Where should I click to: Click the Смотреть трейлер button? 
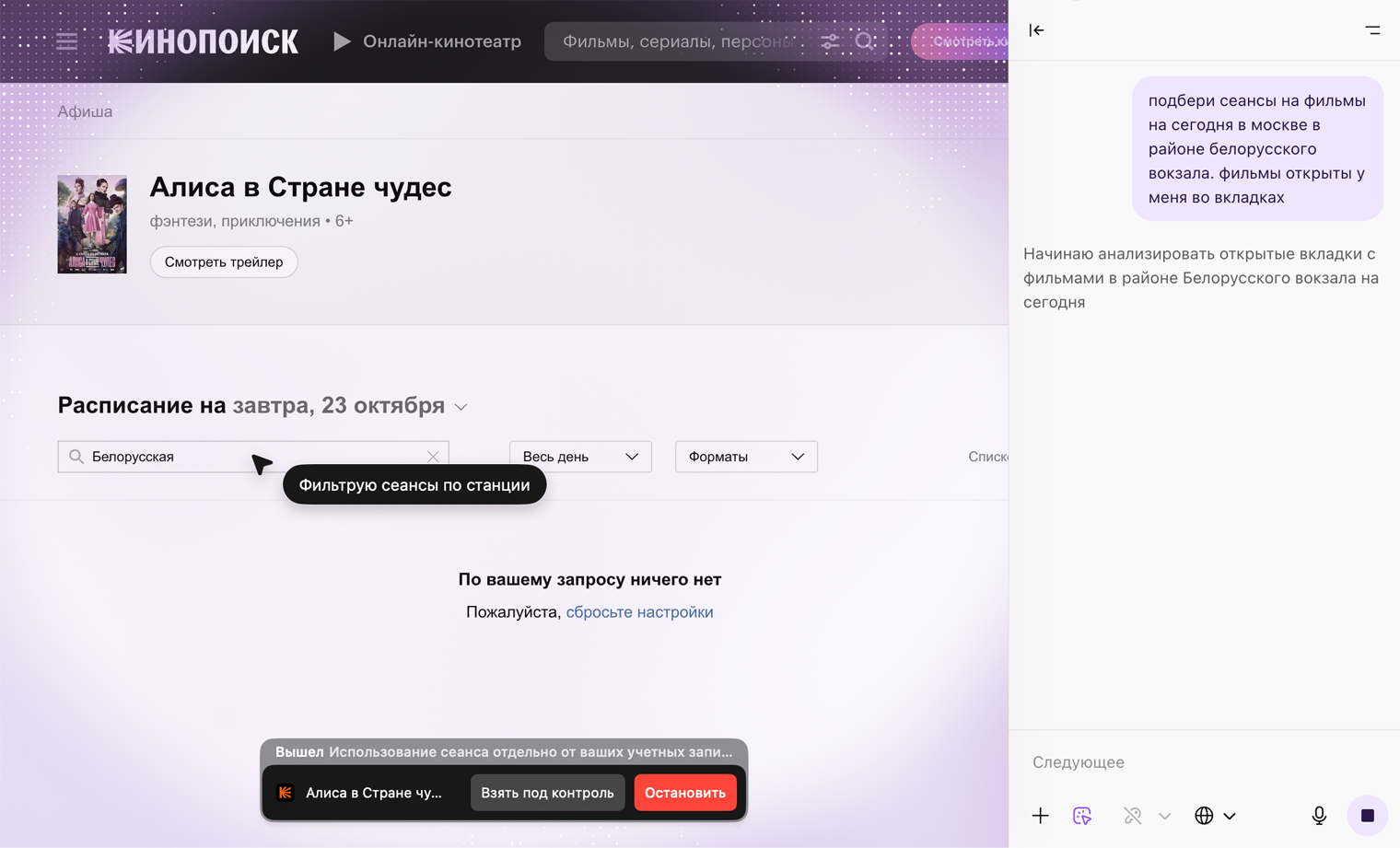(x=223, y=261)
